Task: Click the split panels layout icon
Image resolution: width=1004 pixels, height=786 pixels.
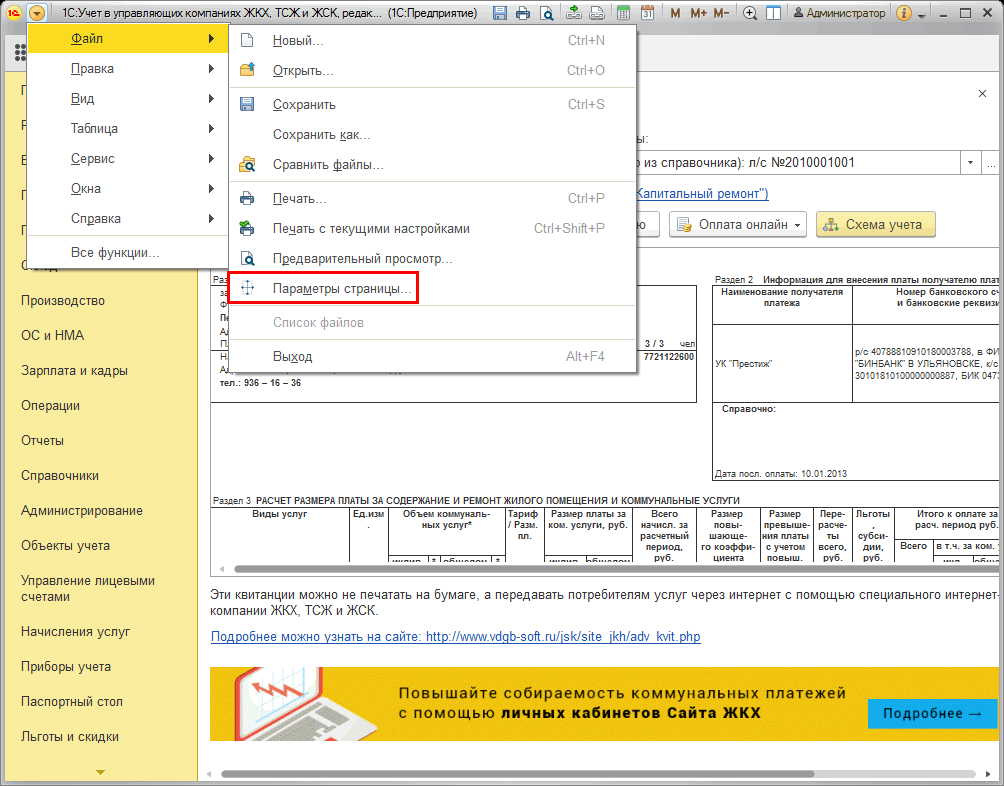Action: [x=773, y=13]
